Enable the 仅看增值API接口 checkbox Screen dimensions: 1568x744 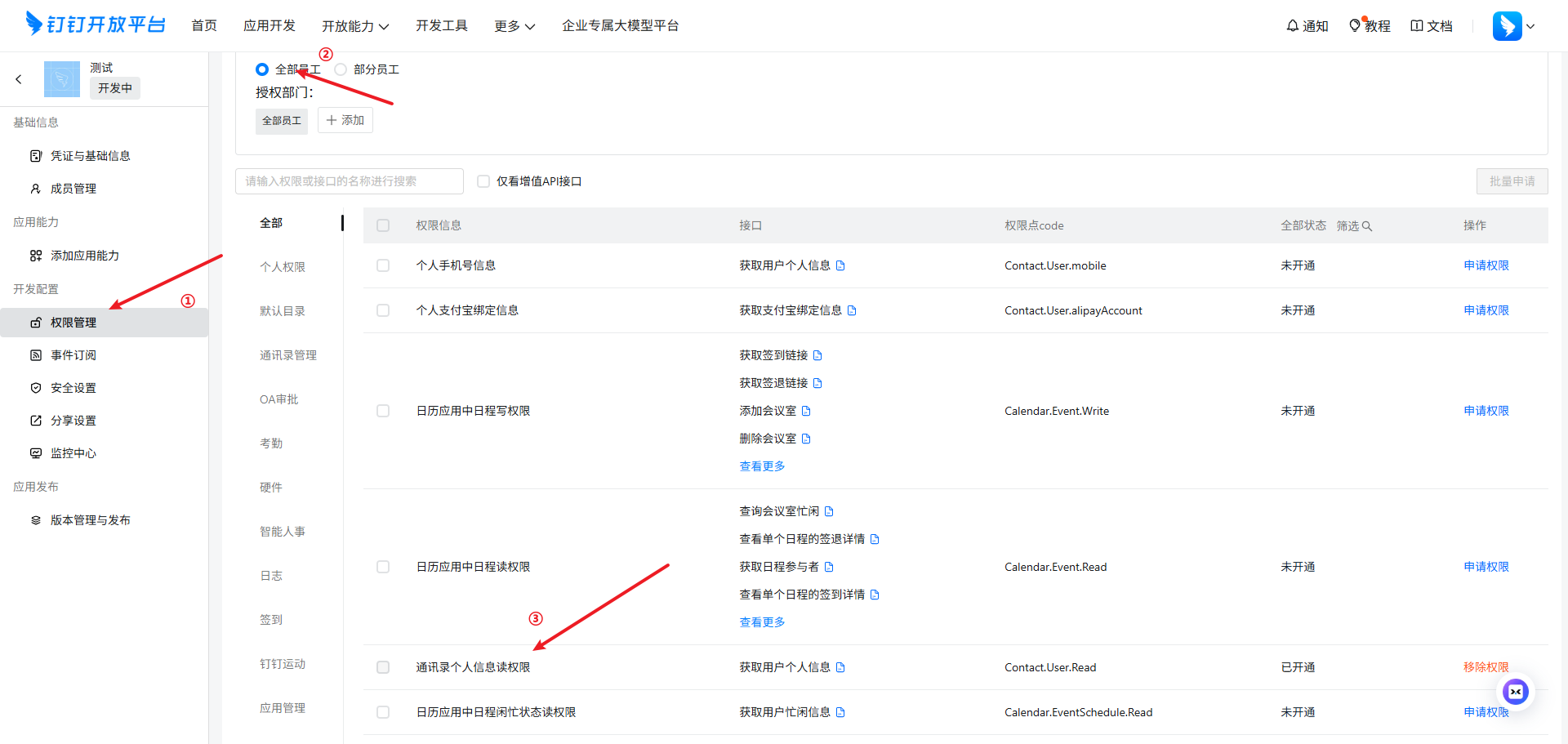(483, 181)
